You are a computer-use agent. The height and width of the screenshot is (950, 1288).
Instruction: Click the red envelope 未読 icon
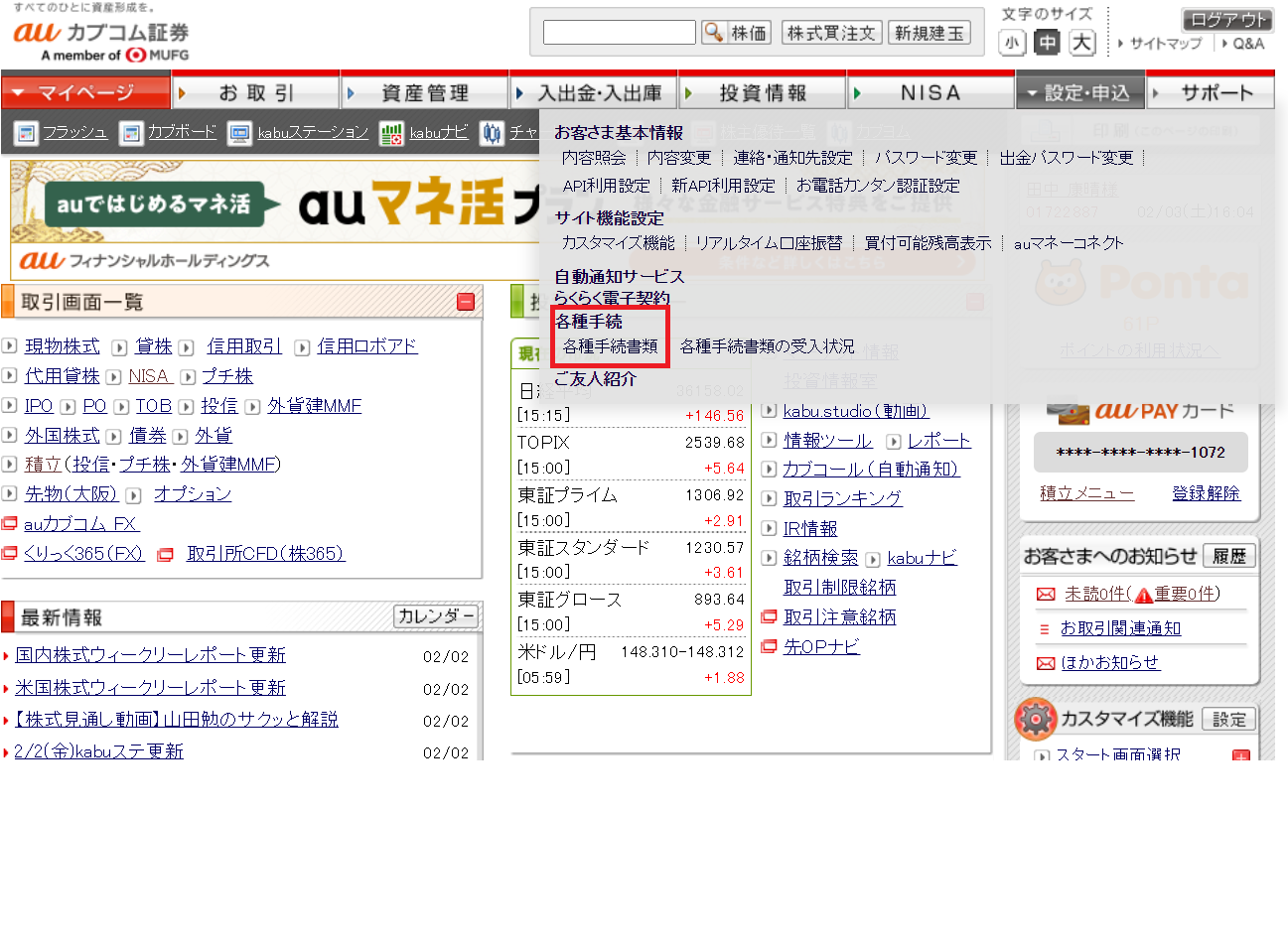pos(1046,595)
